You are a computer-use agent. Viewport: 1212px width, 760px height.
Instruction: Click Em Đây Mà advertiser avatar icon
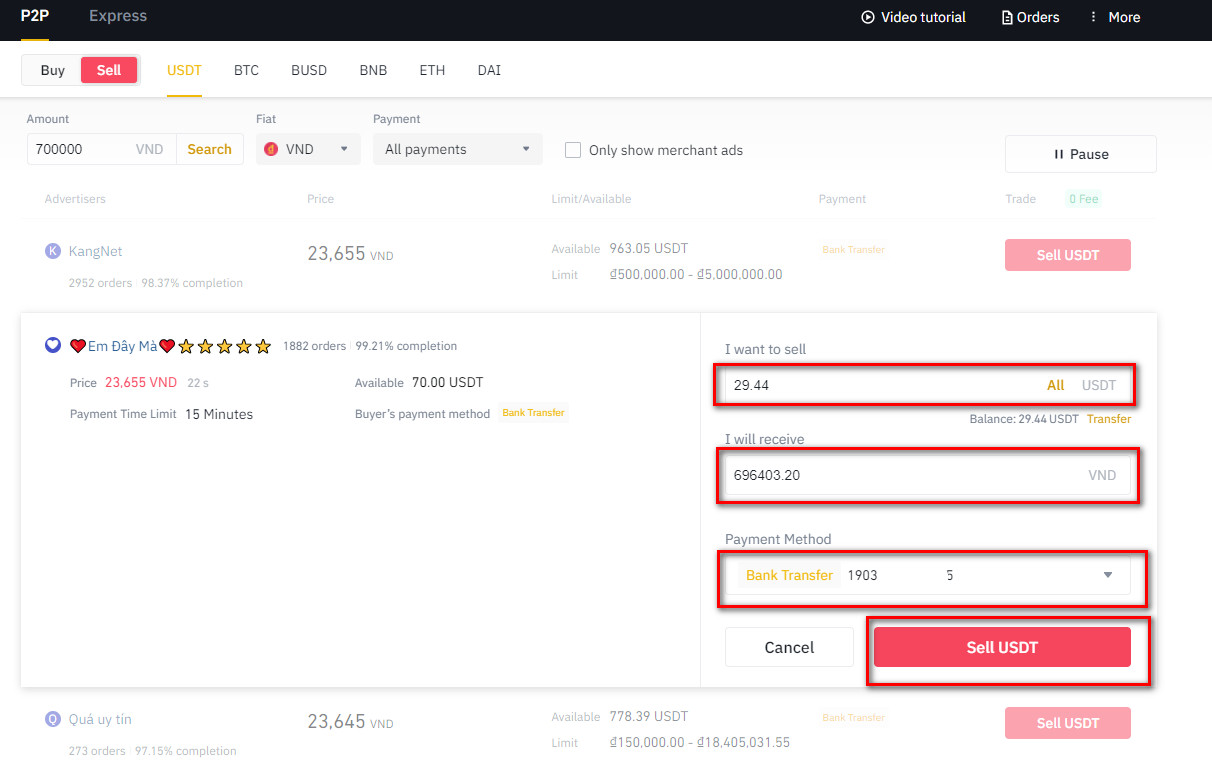(53, 346)
